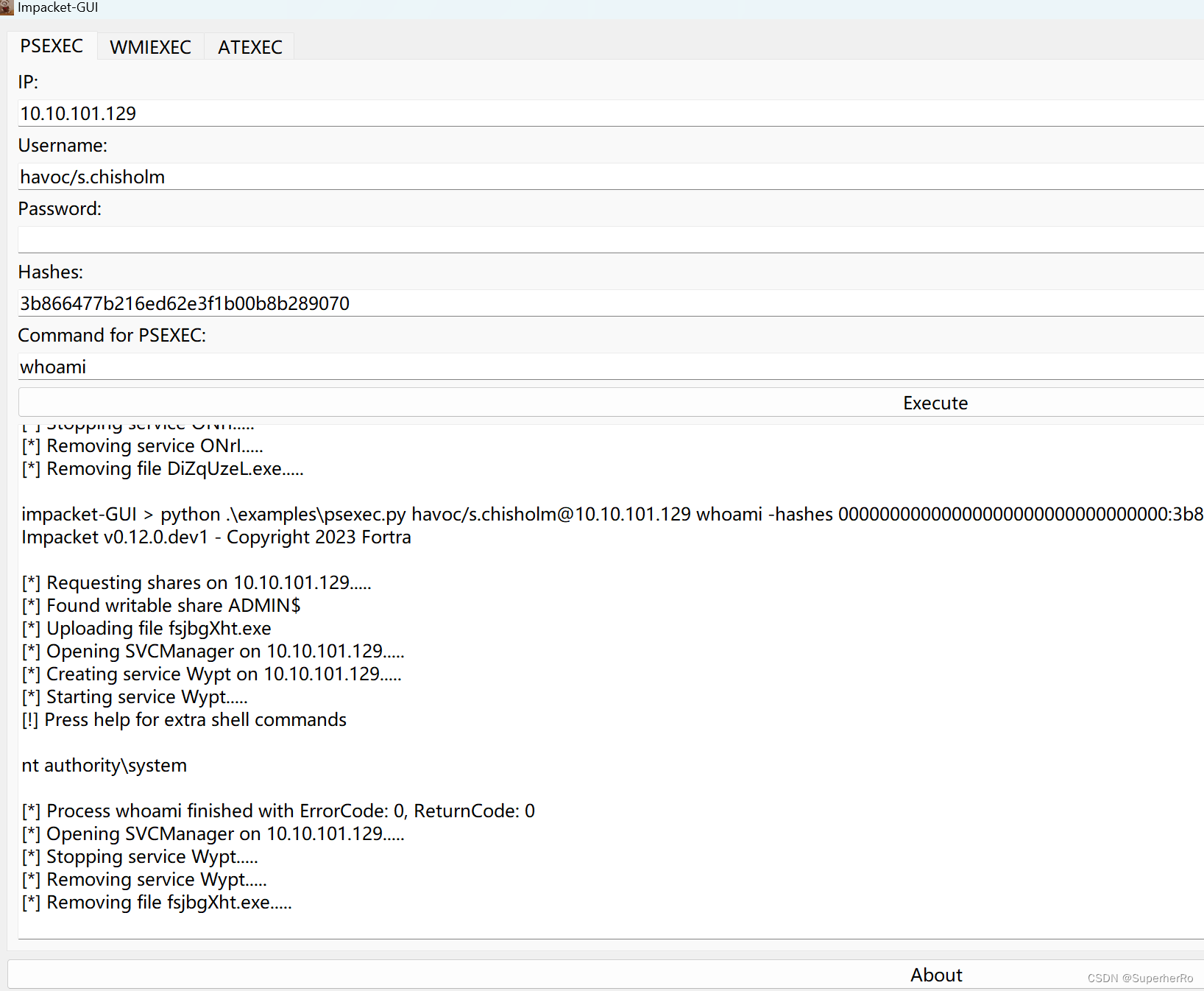Click the Hashes input field
Image resolution: width=1204 pixels, height=991 pixels.
(294, 303)
